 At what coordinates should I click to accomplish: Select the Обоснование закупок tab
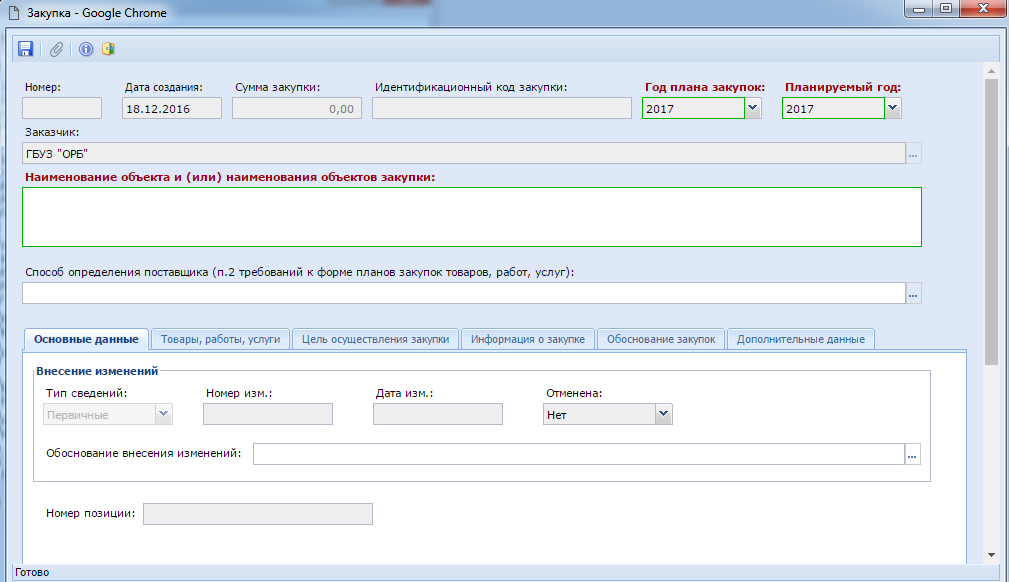pyautogui.click(x=661, y=339)
